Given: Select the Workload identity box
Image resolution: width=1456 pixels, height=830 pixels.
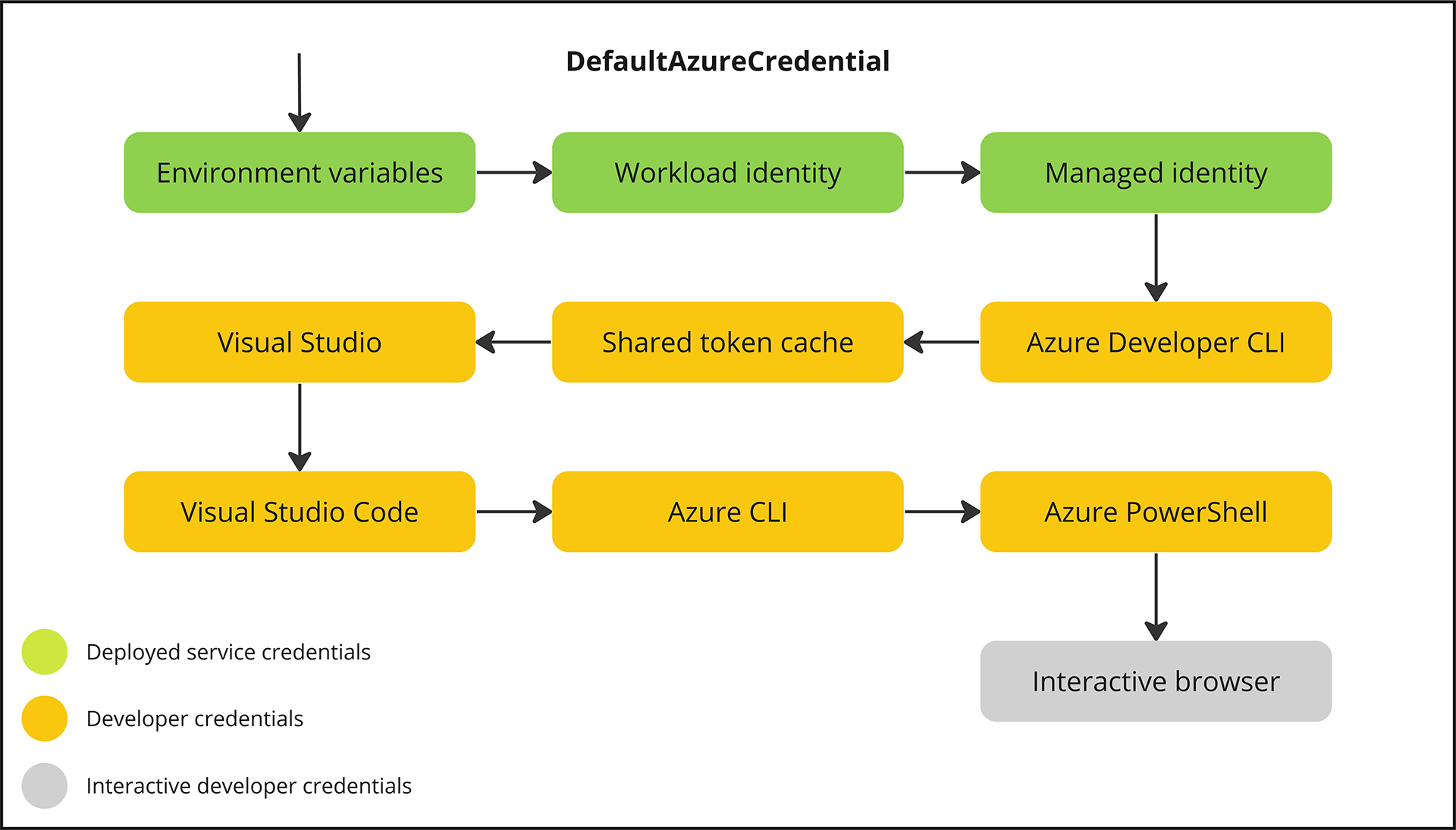Looking at the screenshot, I should pyautogui.click(x=727, y=173).
